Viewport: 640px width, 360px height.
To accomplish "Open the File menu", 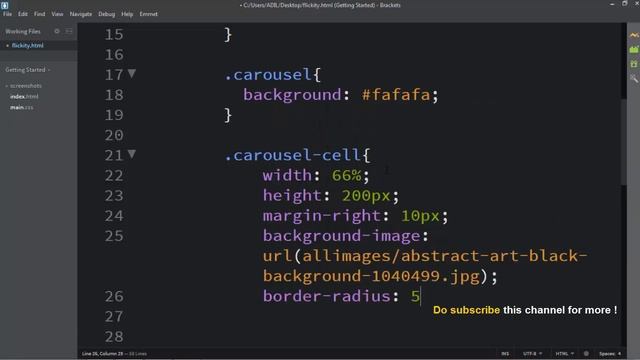I will [x=7, y=14].
